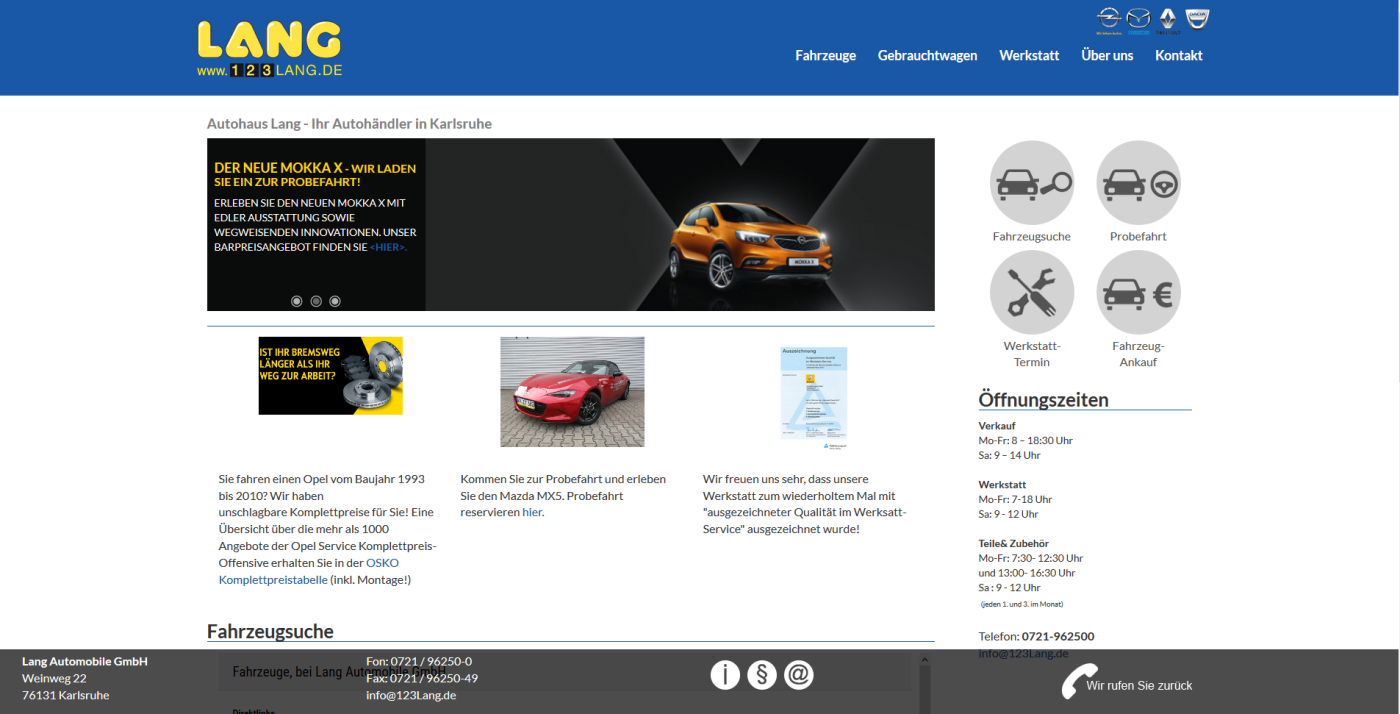The image size is (1400, 714).
Task: Open the Fahrzeug-Ankauf euro car icon
Action: 1139,292
